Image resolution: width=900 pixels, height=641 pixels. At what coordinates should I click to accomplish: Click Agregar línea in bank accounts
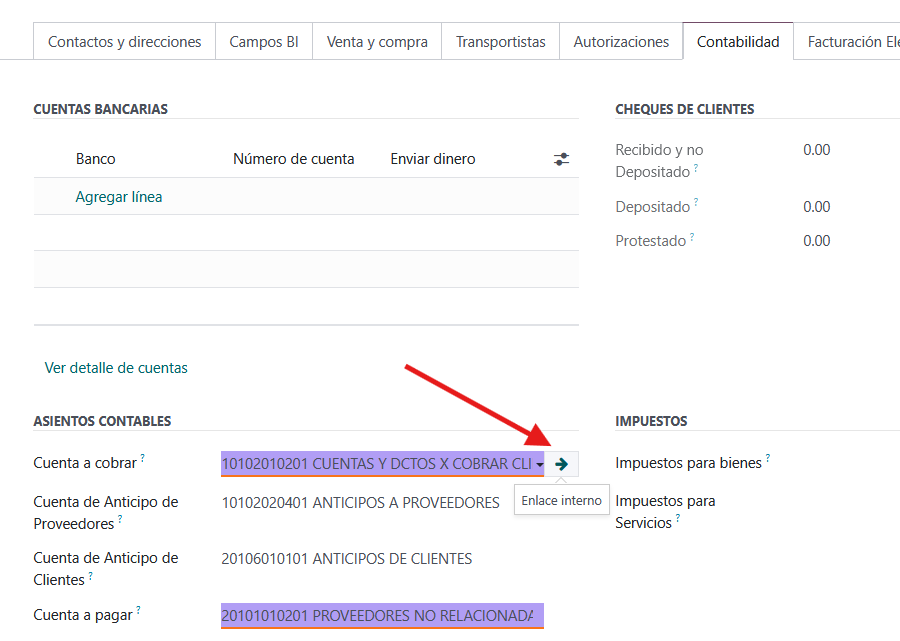pyautogui.click(x=119, y=197)
